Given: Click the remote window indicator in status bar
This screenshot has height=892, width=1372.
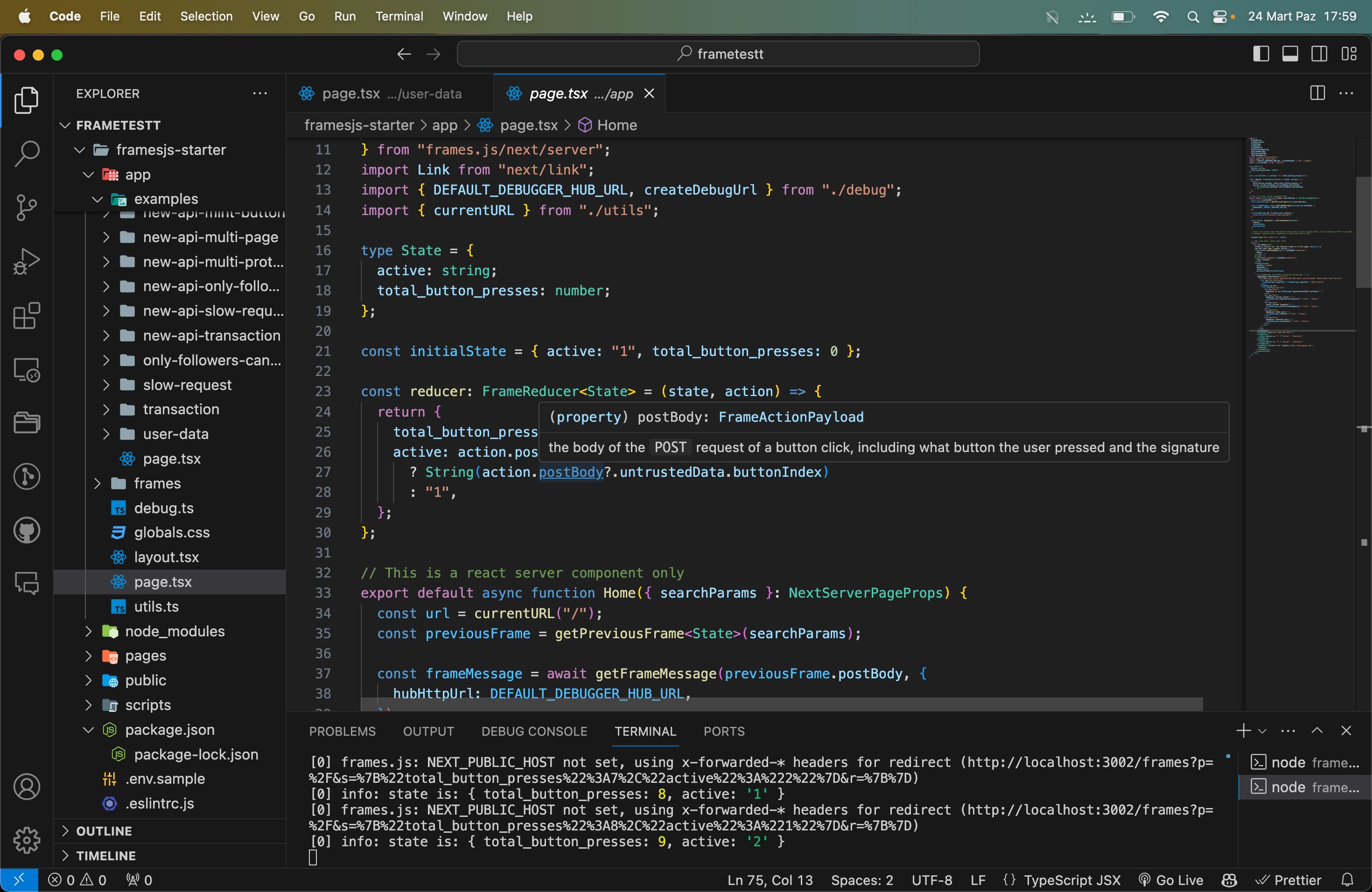Looking at the screenshot, I should pos(19,880).
